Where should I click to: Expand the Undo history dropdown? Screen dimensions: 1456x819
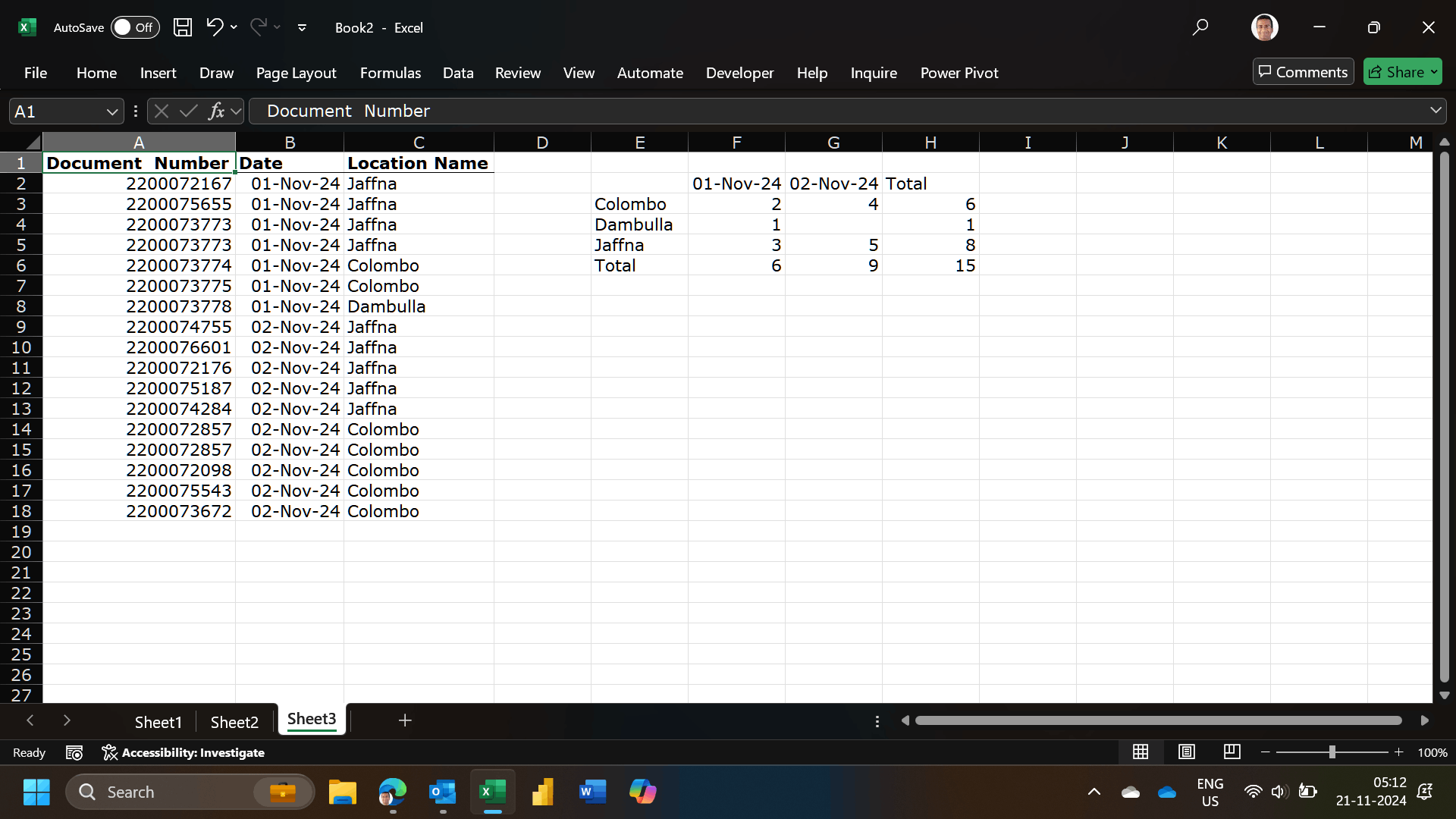coord(234,27)
